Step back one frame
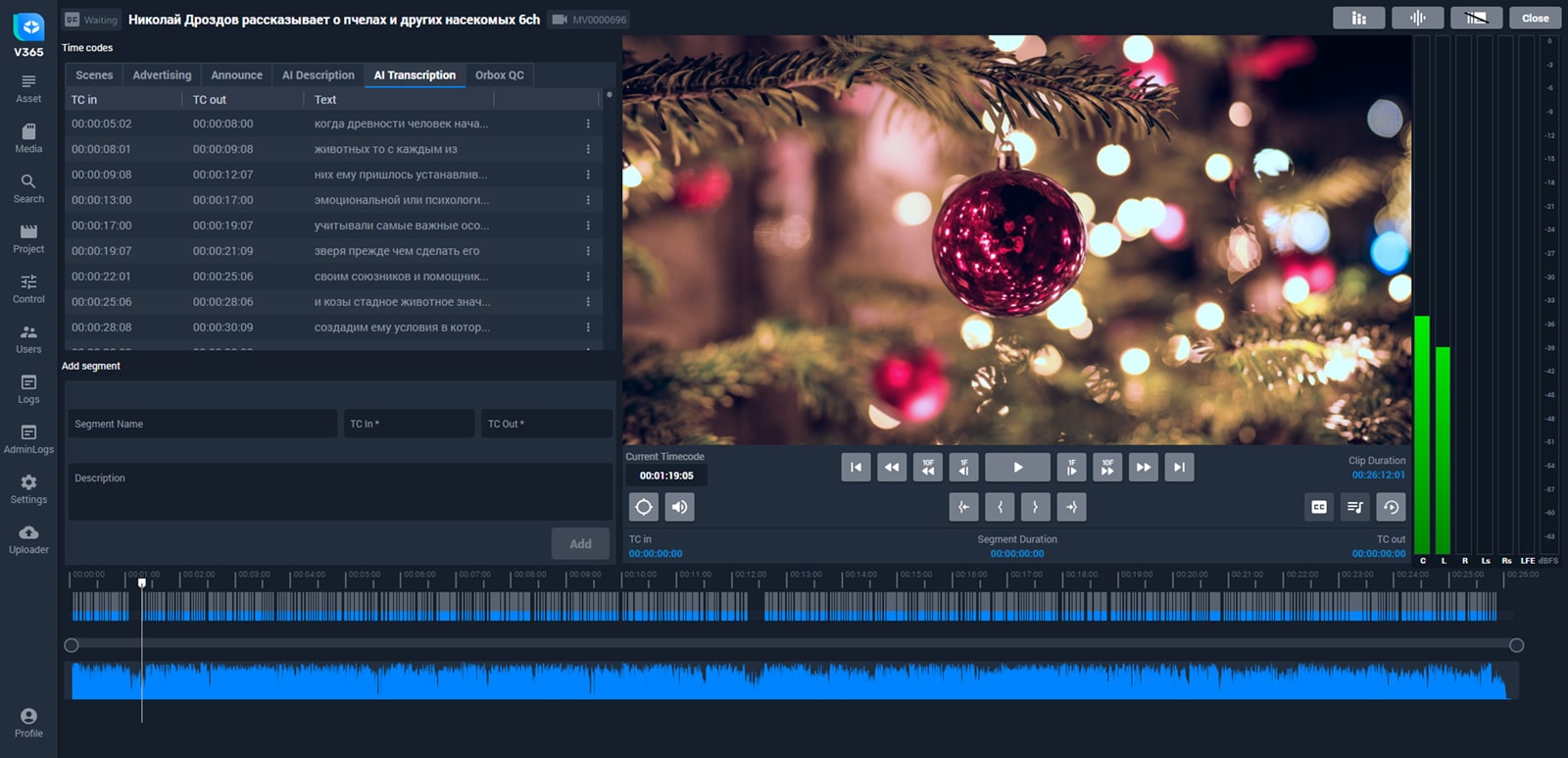This screenshot has height=758, width=1568. (x=963, y=468)
